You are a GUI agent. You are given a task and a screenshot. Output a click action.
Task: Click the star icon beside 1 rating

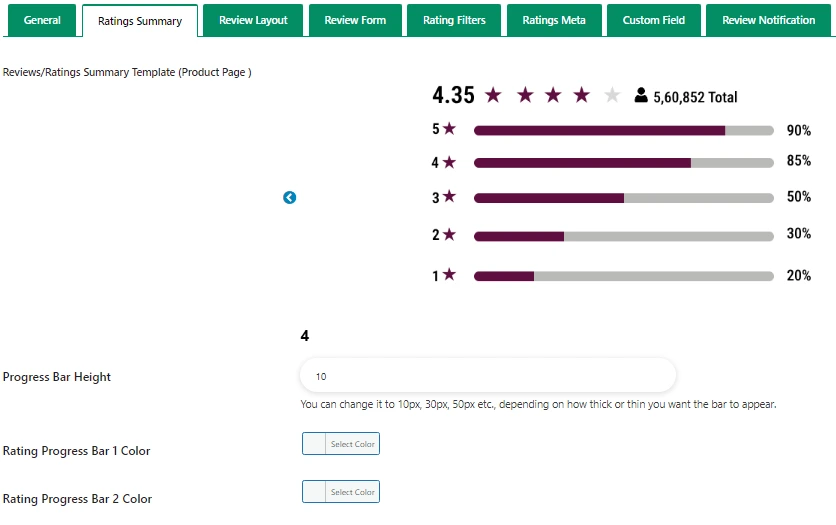449,275
